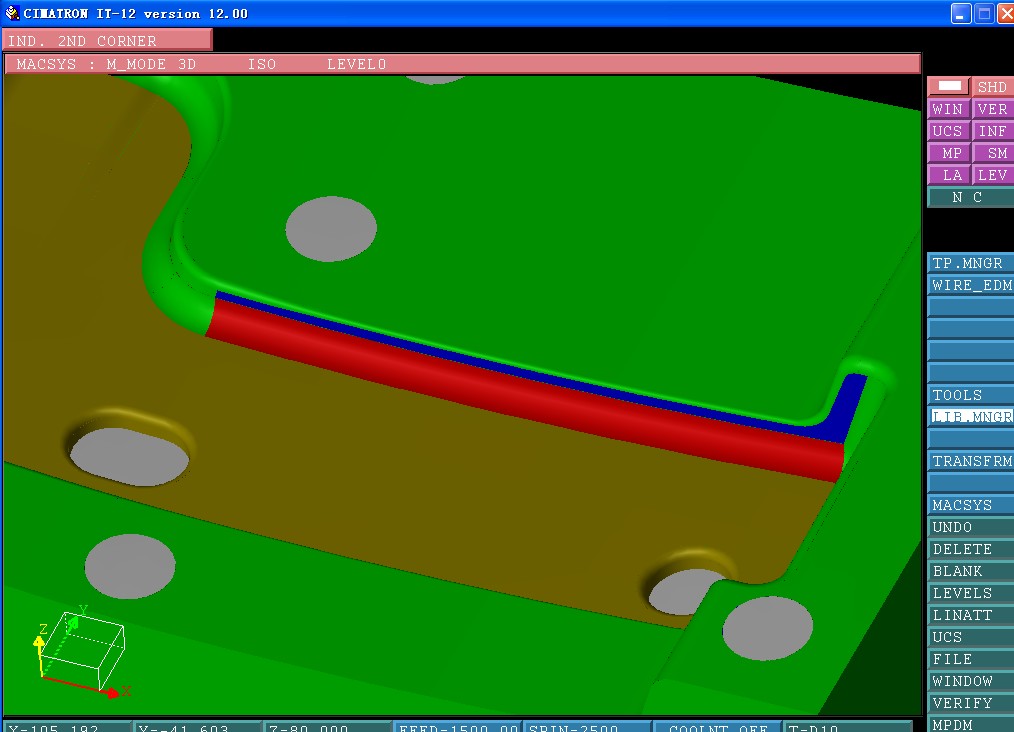This screenshot has width=1014, height=732.
Task: Click the INF info button
Action: click(x=992, y=131)
